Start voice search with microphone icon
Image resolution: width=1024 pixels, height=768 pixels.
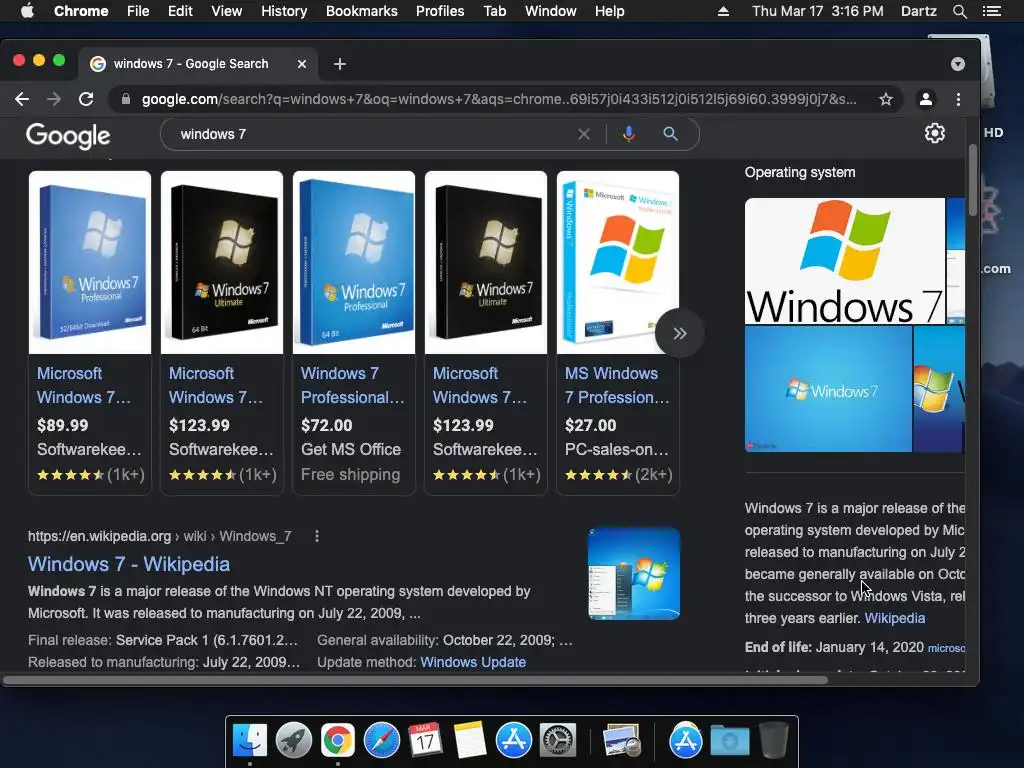628,134
